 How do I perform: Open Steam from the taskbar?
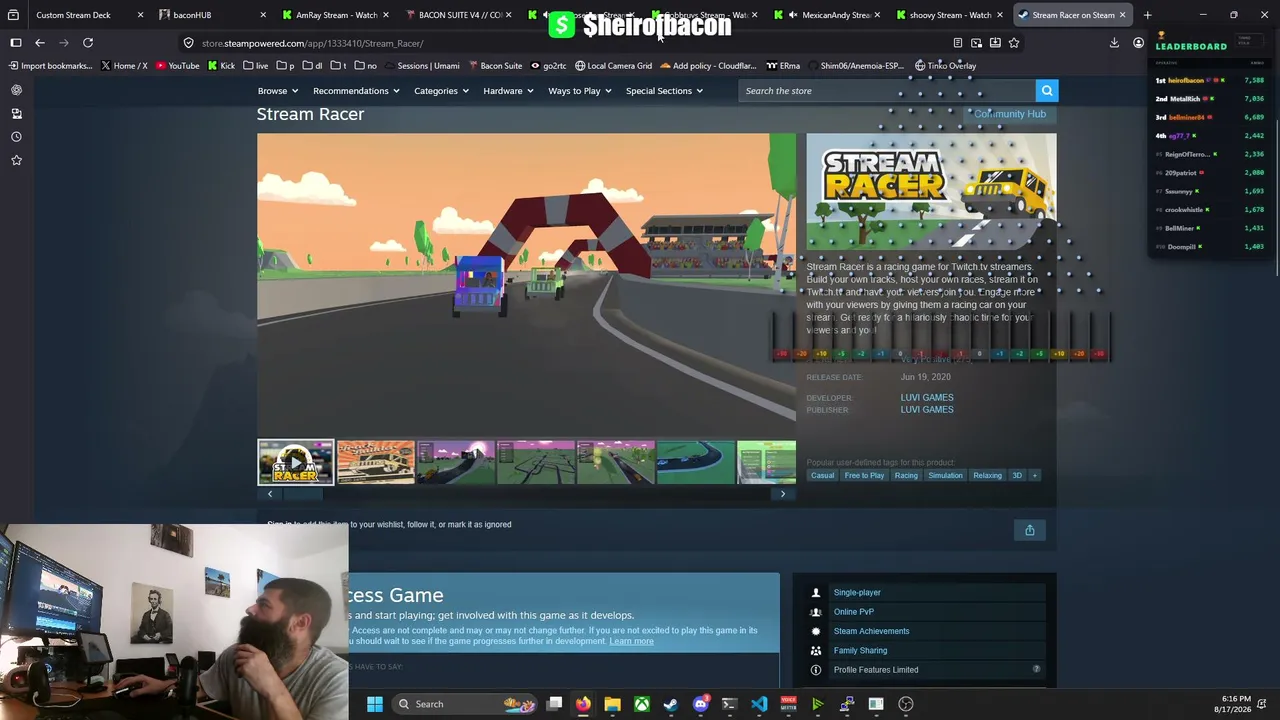pyautogui.click(x=670, y=704)
